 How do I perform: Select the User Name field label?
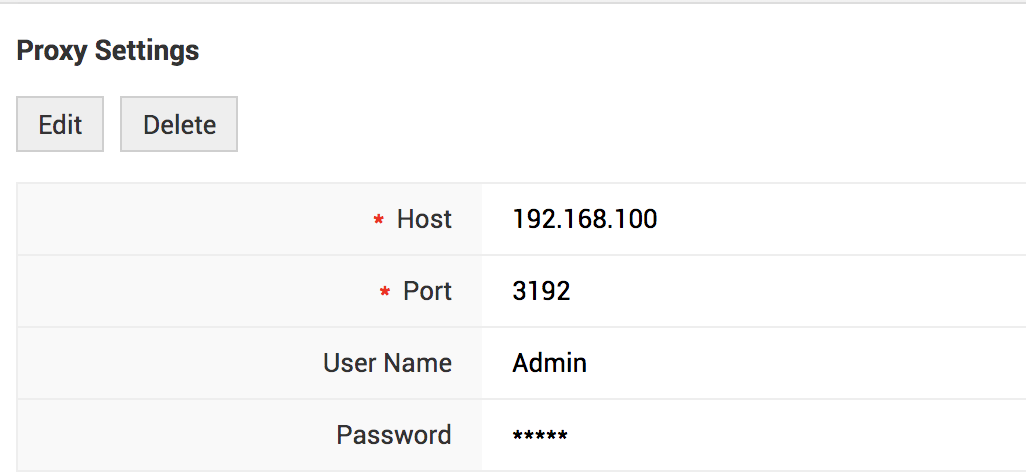(387, 363)
